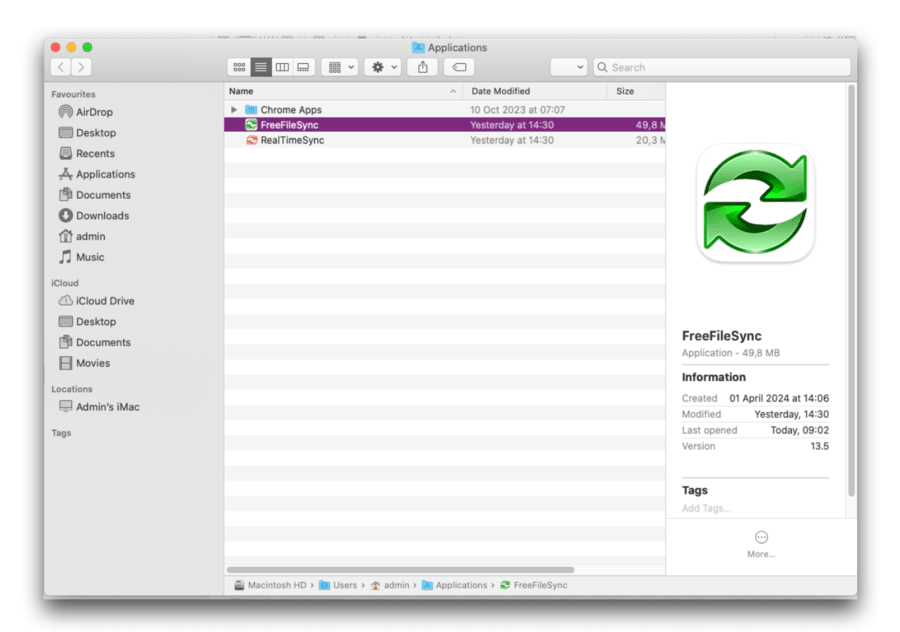Switch to gallery view
The width and height of the screenshot is (900, 632).
(303, 67)
